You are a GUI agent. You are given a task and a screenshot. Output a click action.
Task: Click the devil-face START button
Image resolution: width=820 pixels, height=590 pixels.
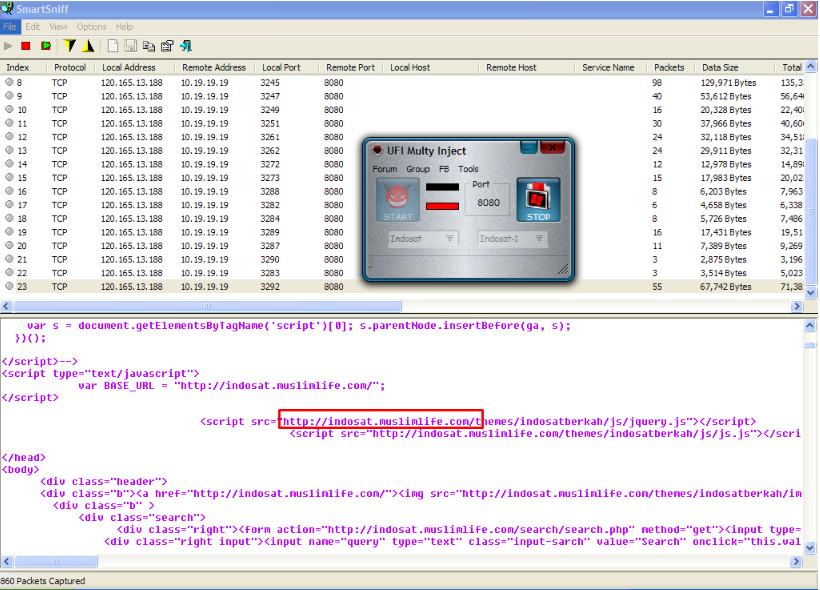(x=398, y=200)
